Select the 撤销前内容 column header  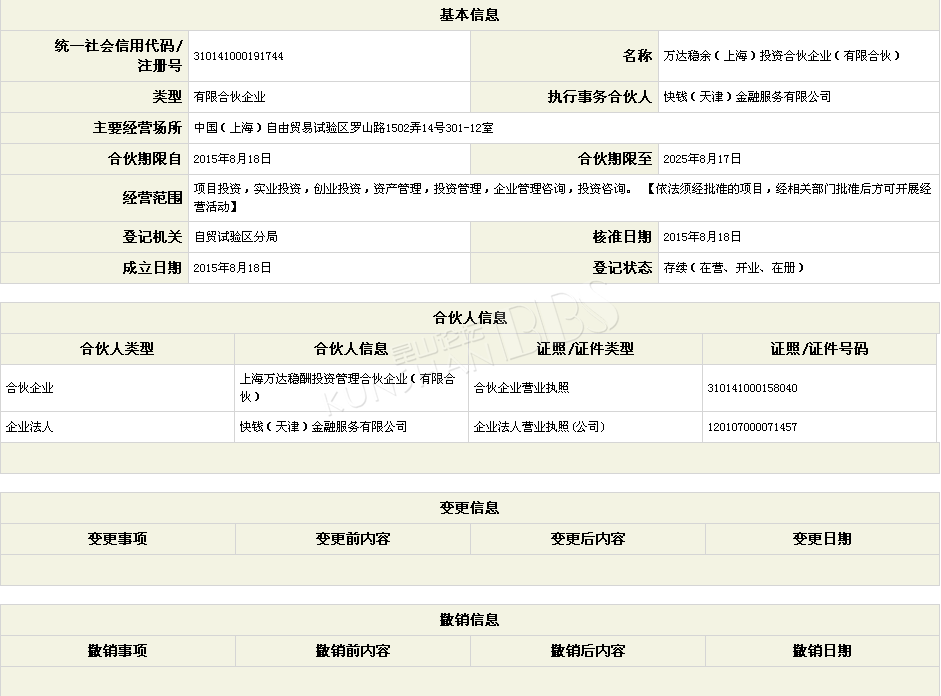(353, 651)
